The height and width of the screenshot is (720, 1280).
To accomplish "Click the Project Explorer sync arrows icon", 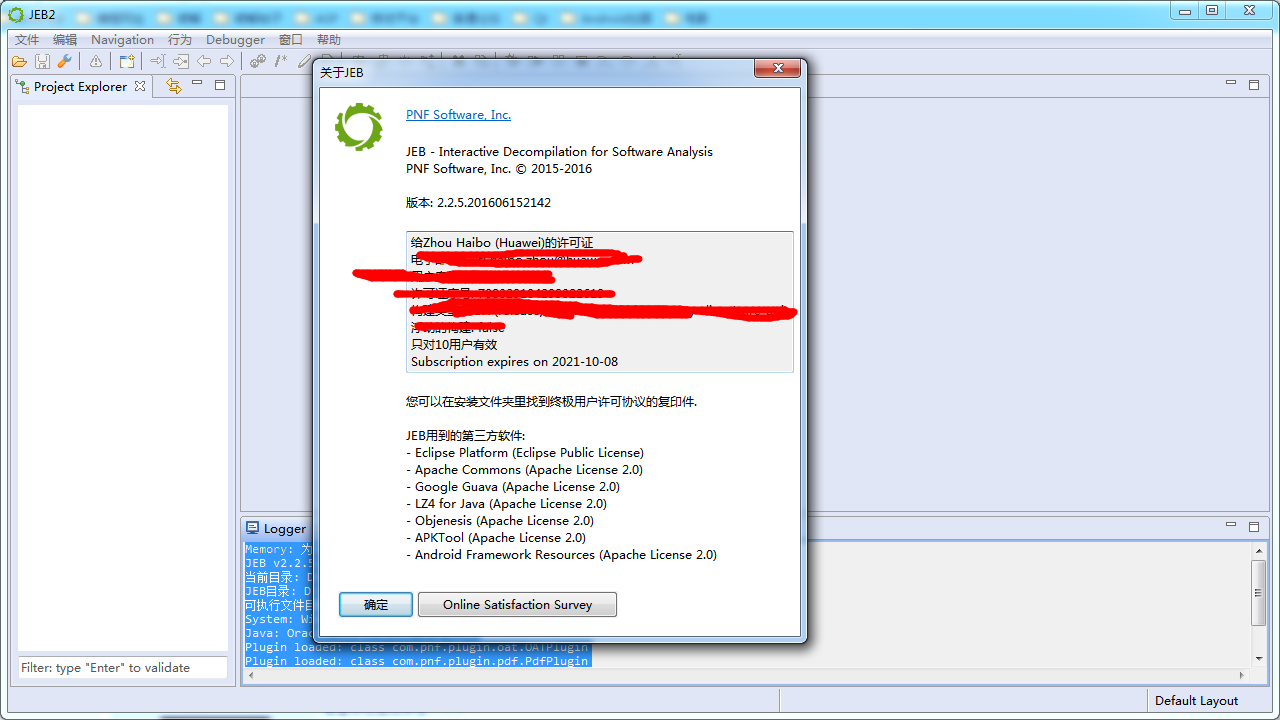I will 174,86.
